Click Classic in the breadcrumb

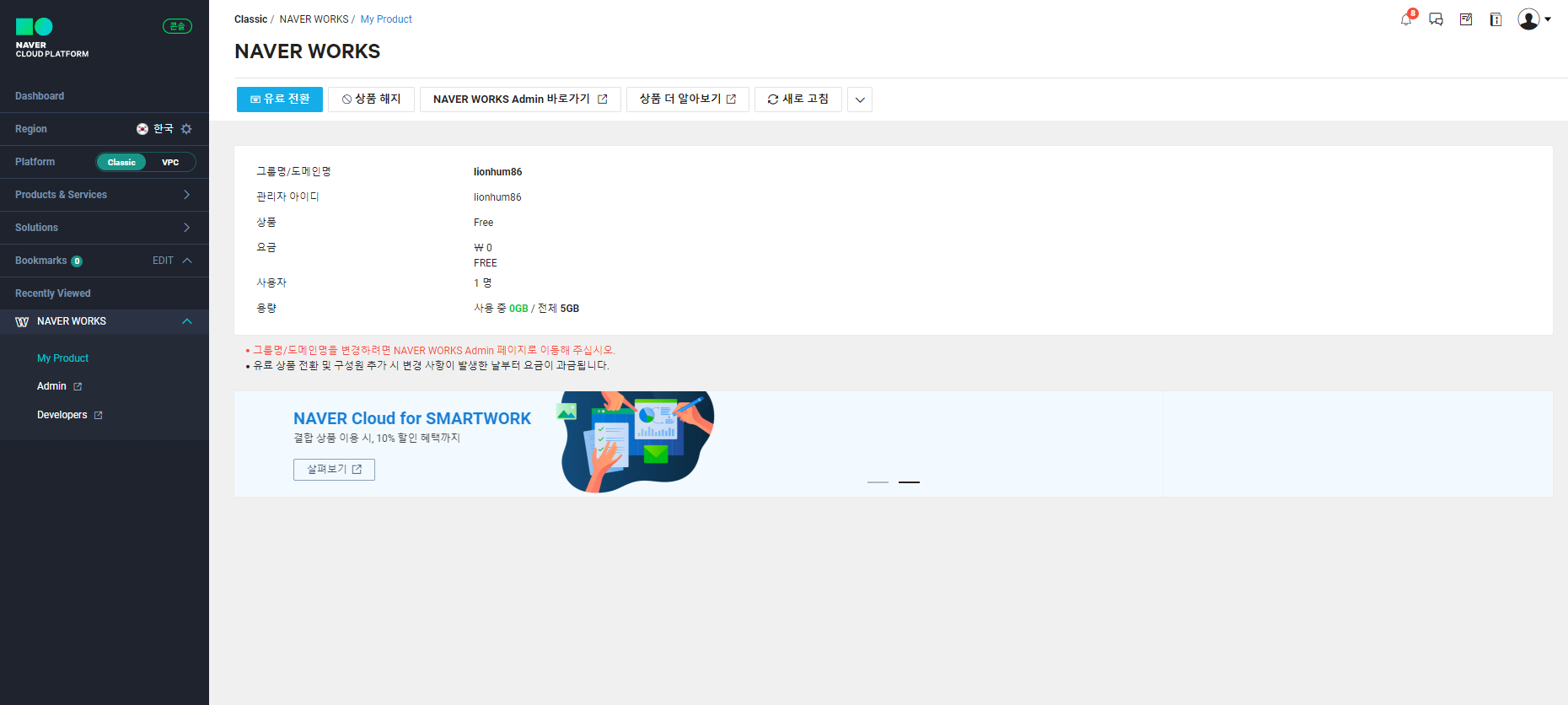pyautogui.click(x=250, y=19)
